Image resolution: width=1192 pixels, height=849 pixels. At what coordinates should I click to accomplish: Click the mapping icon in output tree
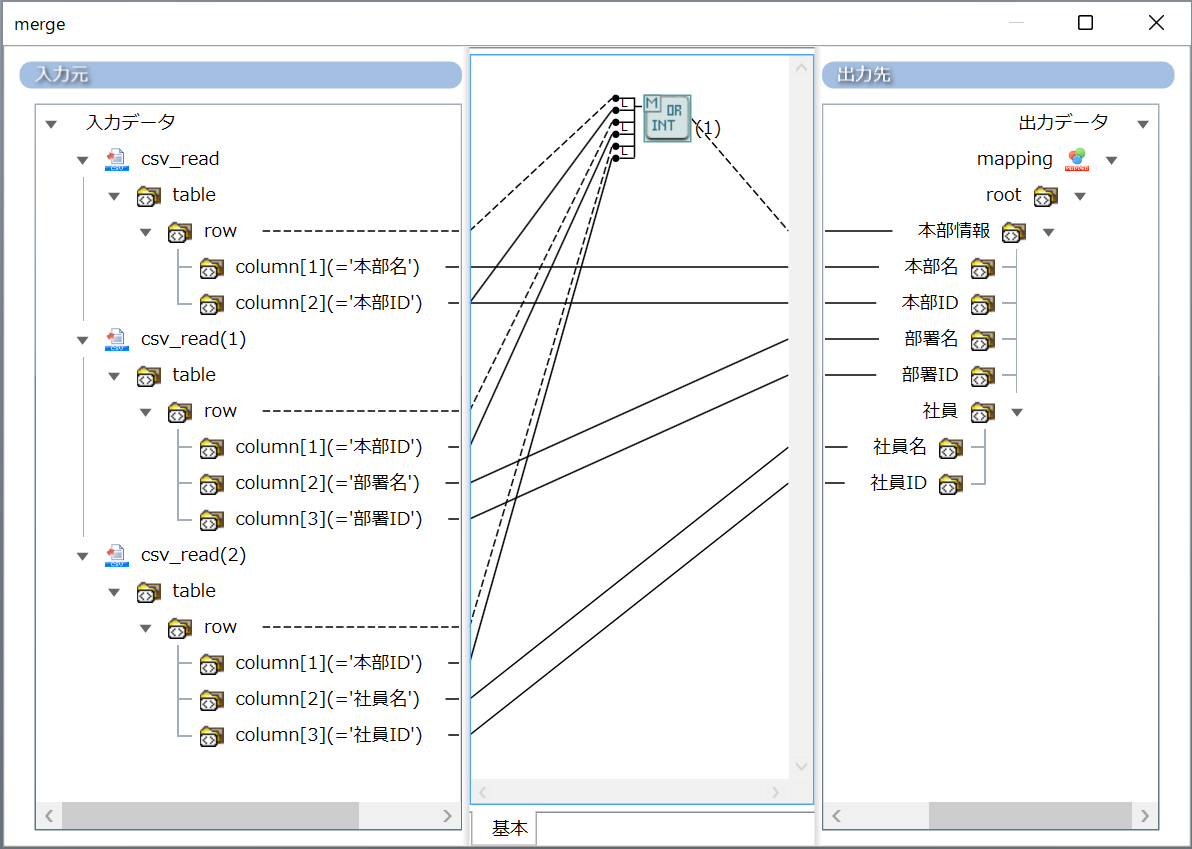[1077, 160]
